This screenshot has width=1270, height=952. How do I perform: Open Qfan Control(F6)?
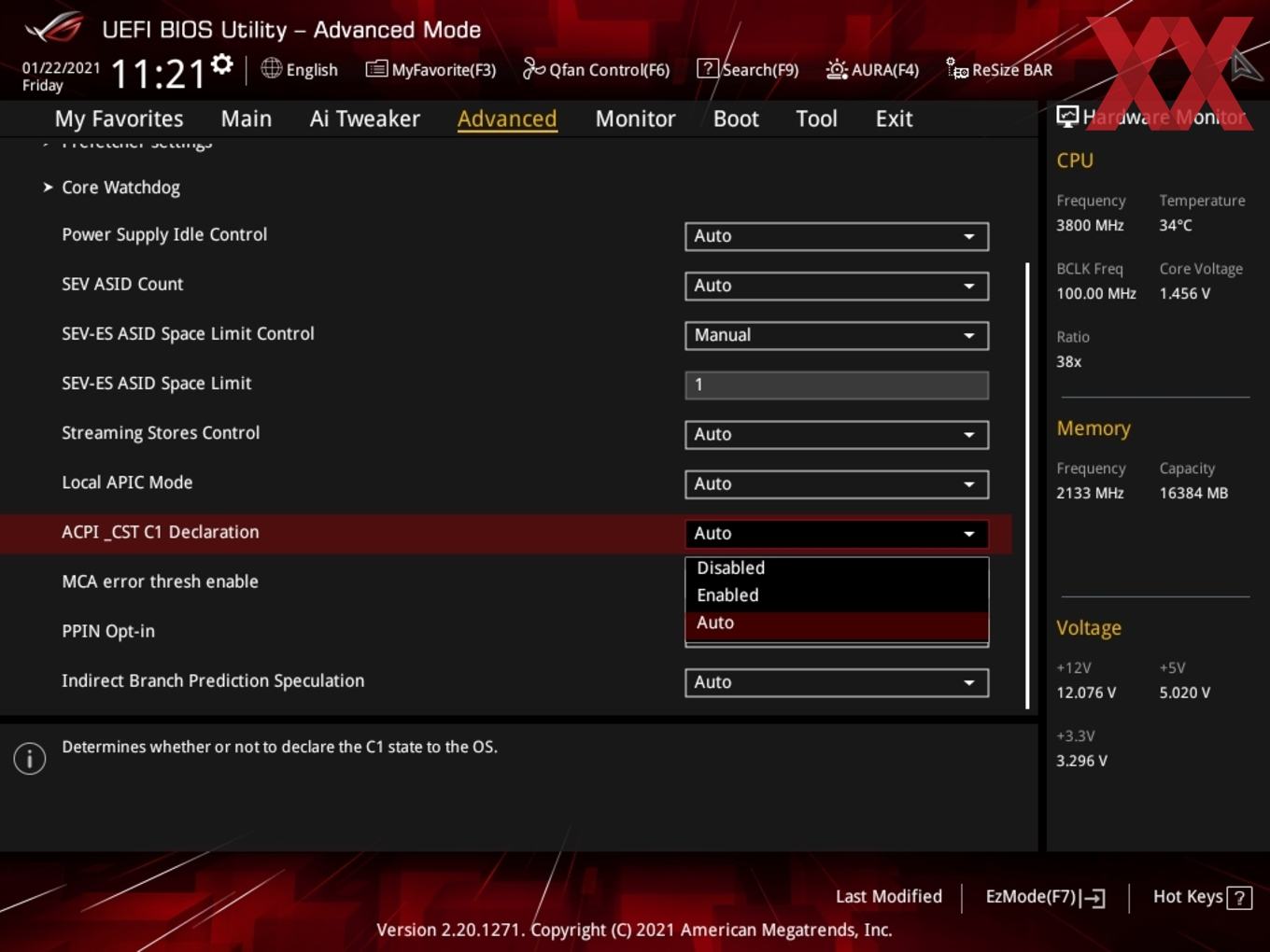click(596, 69)
